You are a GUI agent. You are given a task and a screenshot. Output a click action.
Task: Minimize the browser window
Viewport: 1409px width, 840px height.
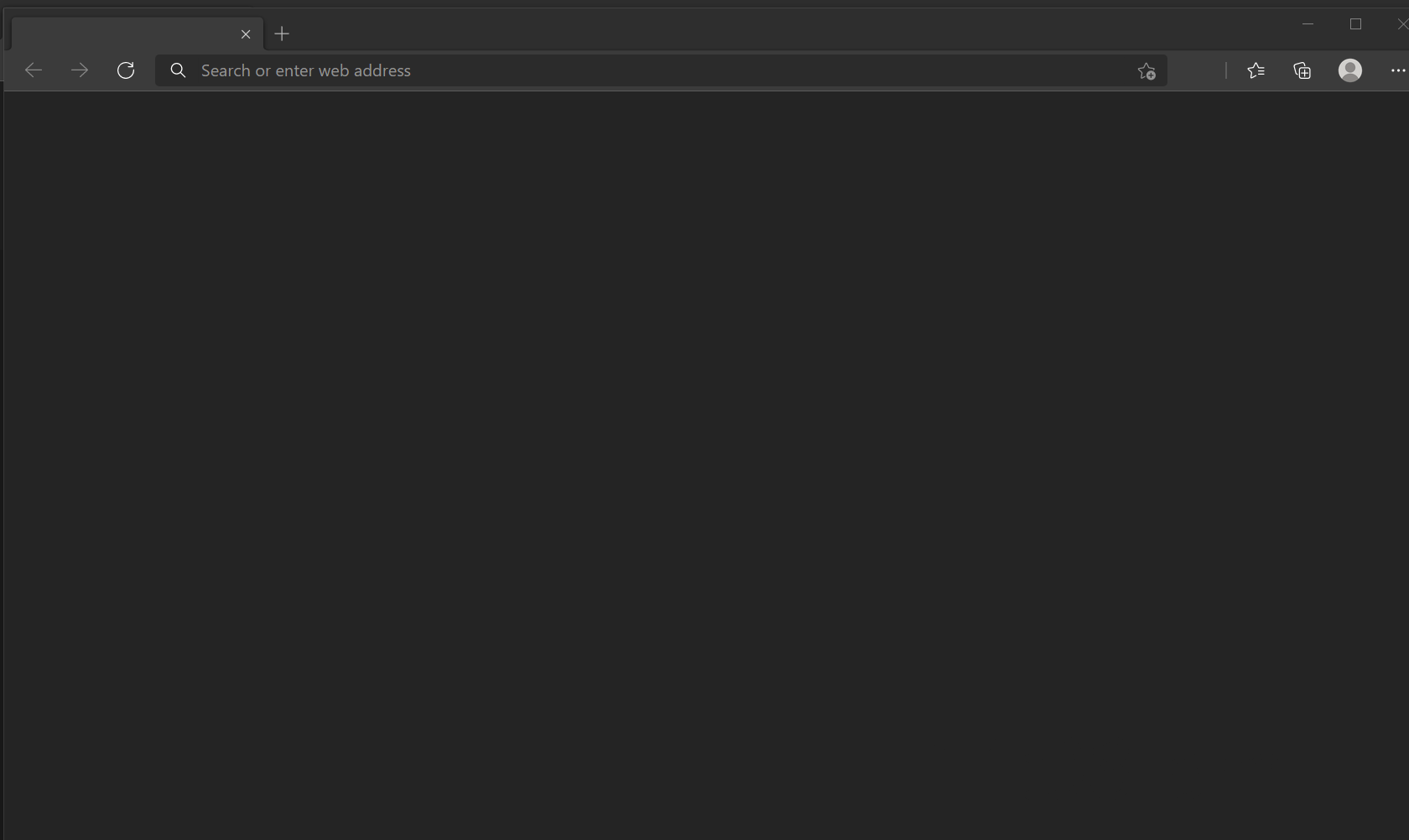click(1308, 24)
